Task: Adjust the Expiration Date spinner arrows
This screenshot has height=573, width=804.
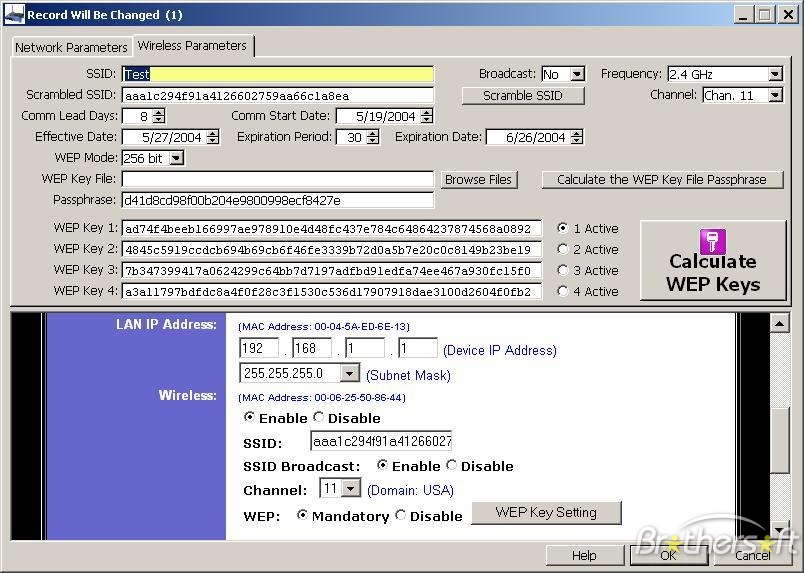Action: point(577,137)
